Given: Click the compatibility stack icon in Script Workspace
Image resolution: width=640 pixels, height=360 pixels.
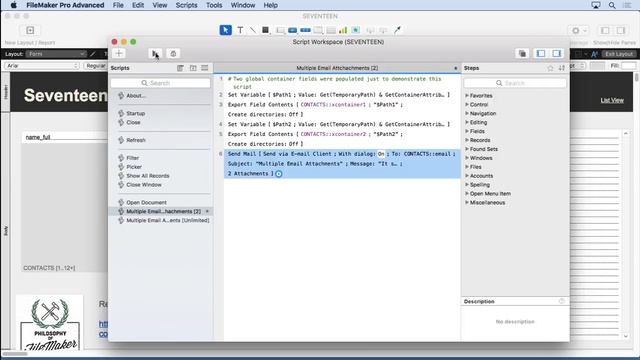Looking at the screenshot, I should coord(522,53).
